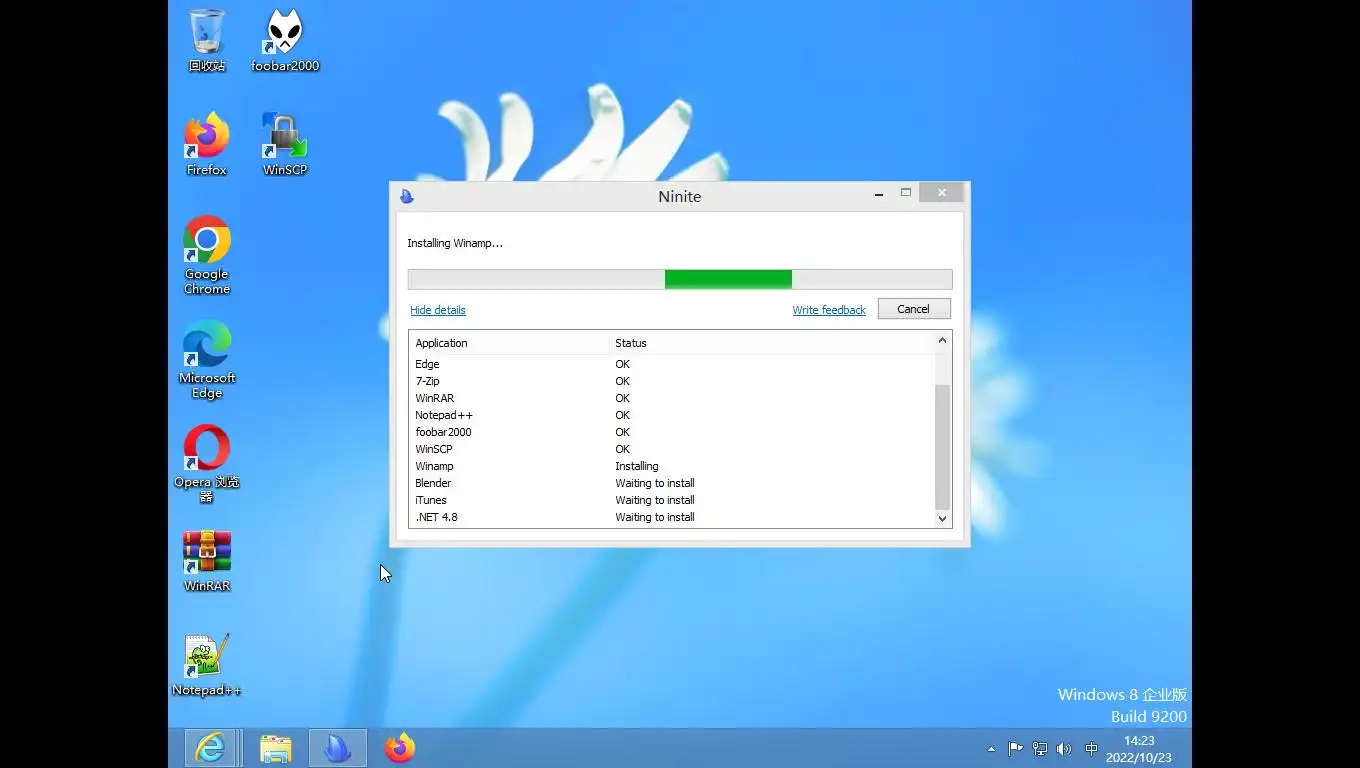
Task: Open File Explorer from the taskbar
Action: [x=275, y=748]
